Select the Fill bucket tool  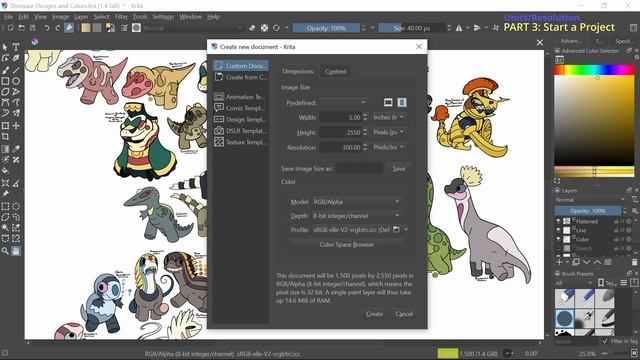pyautogui.click(x=5, y=171)
